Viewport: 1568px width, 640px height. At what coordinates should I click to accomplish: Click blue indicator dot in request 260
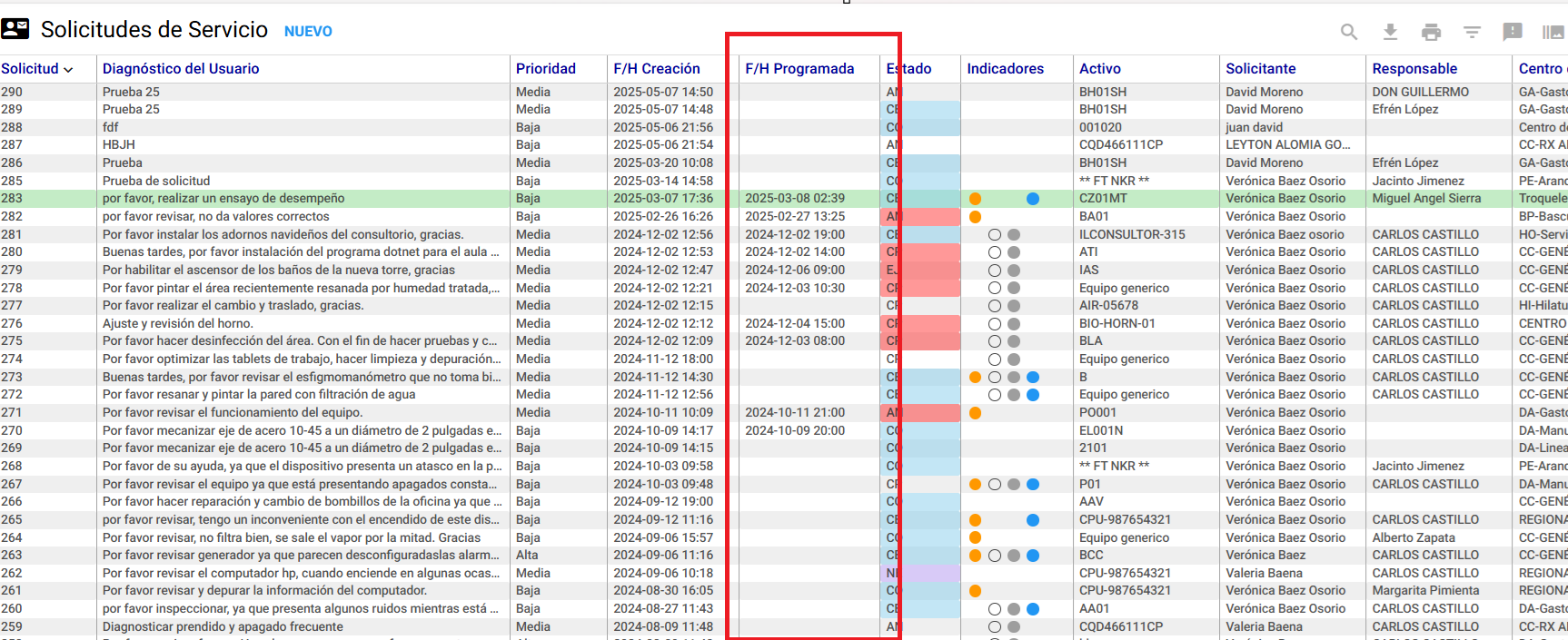[x=1033, y=609]
